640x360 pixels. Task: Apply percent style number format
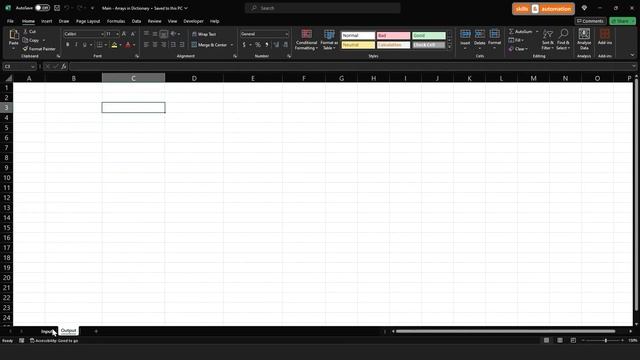point(258,45)
